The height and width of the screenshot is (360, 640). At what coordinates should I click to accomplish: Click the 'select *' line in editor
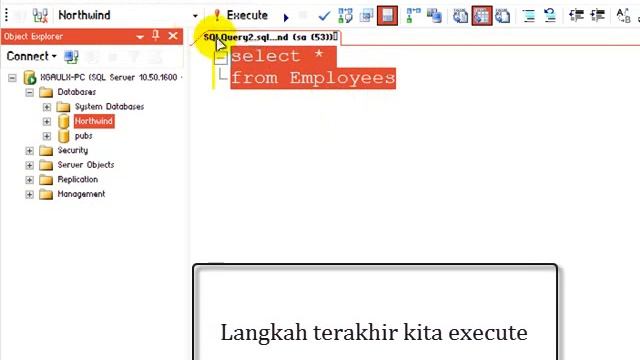click(283, 56)
